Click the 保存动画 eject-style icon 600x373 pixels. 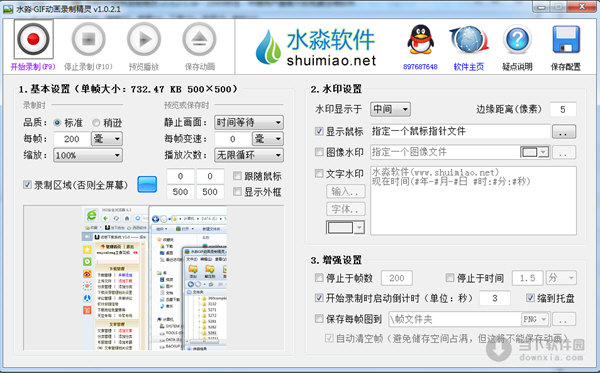tap(199, 39)
